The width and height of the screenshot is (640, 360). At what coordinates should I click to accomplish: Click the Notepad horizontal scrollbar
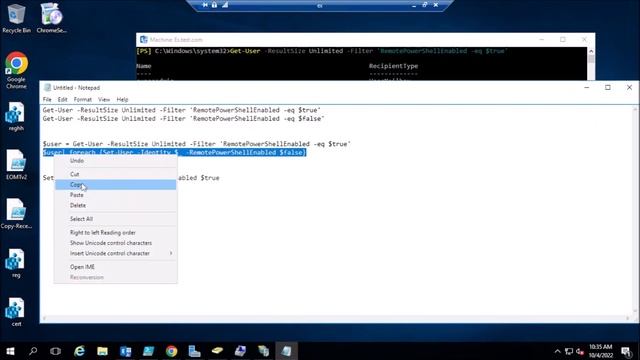[x=336, y=318]
